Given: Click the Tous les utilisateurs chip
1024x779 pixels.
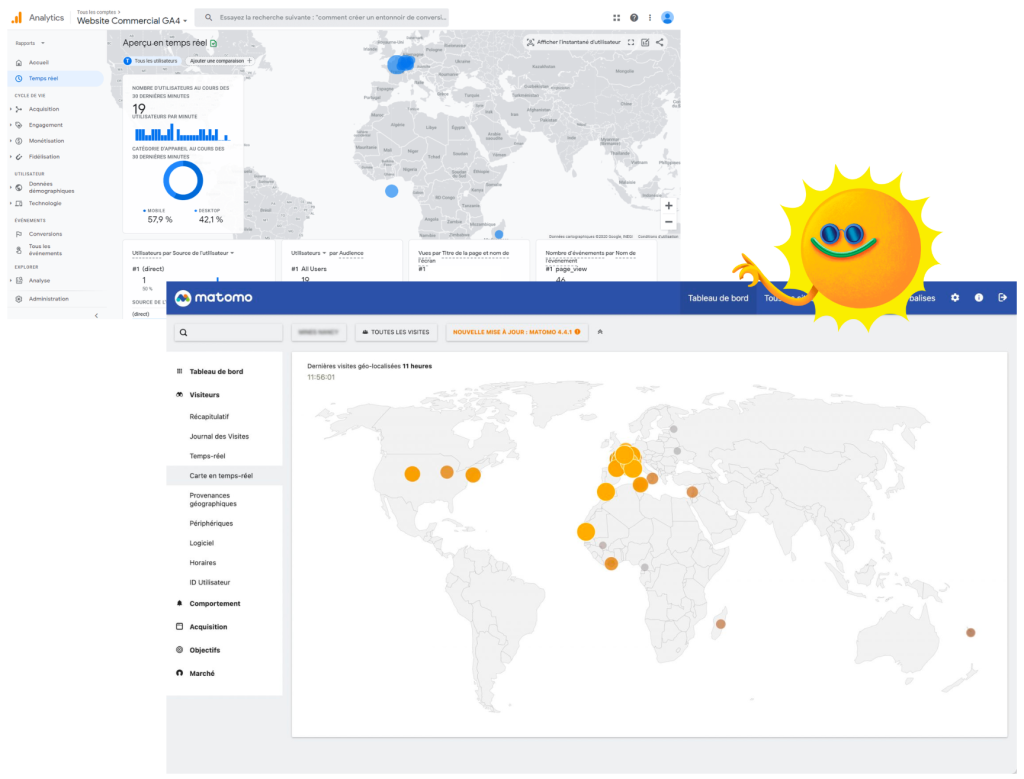Looking at the screenshot, I should pos(151,61).
